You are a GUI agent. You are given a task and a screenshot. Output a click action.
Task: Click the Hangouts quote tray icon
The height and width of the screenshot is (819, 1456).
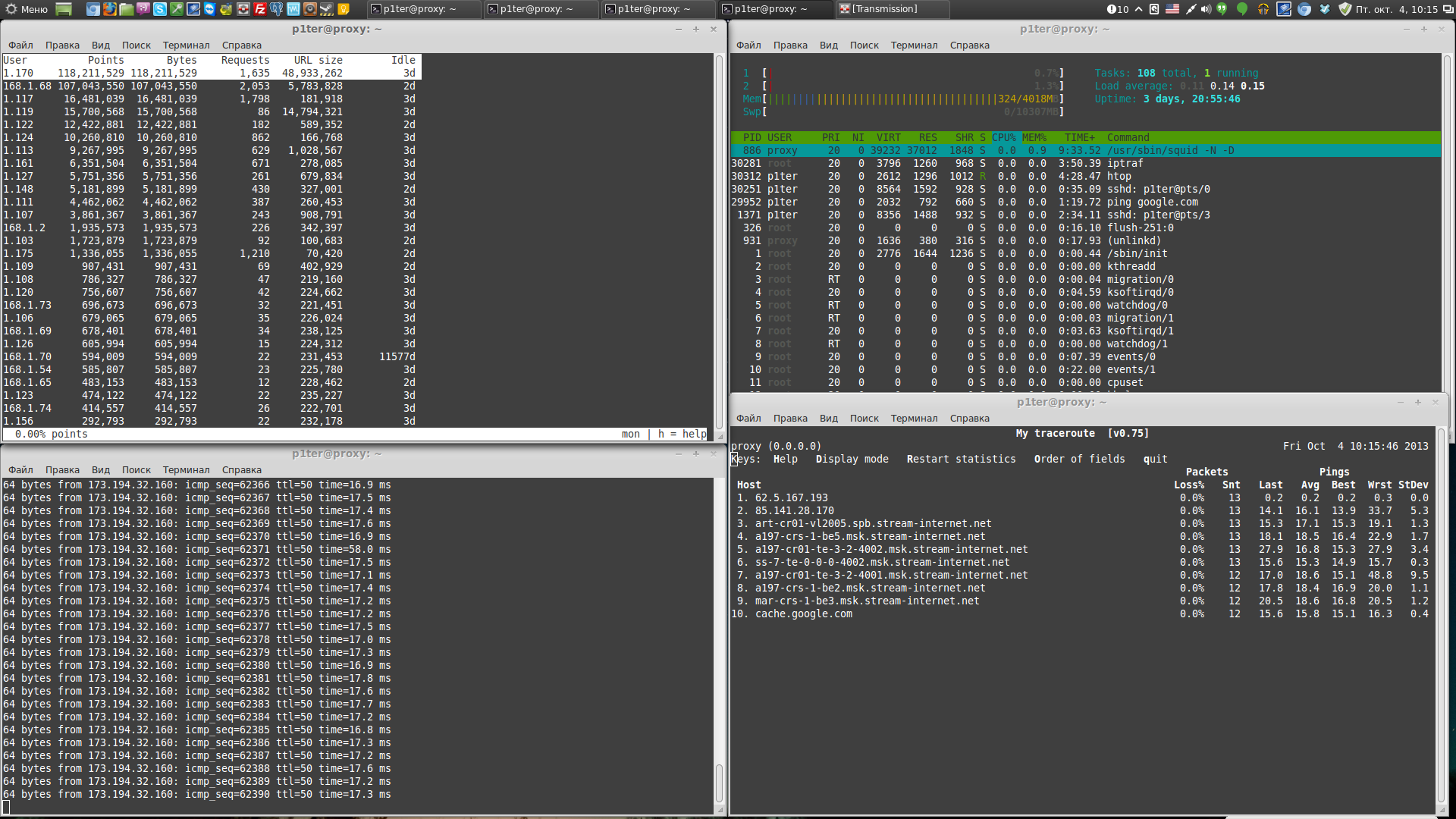pos(1222,9)
